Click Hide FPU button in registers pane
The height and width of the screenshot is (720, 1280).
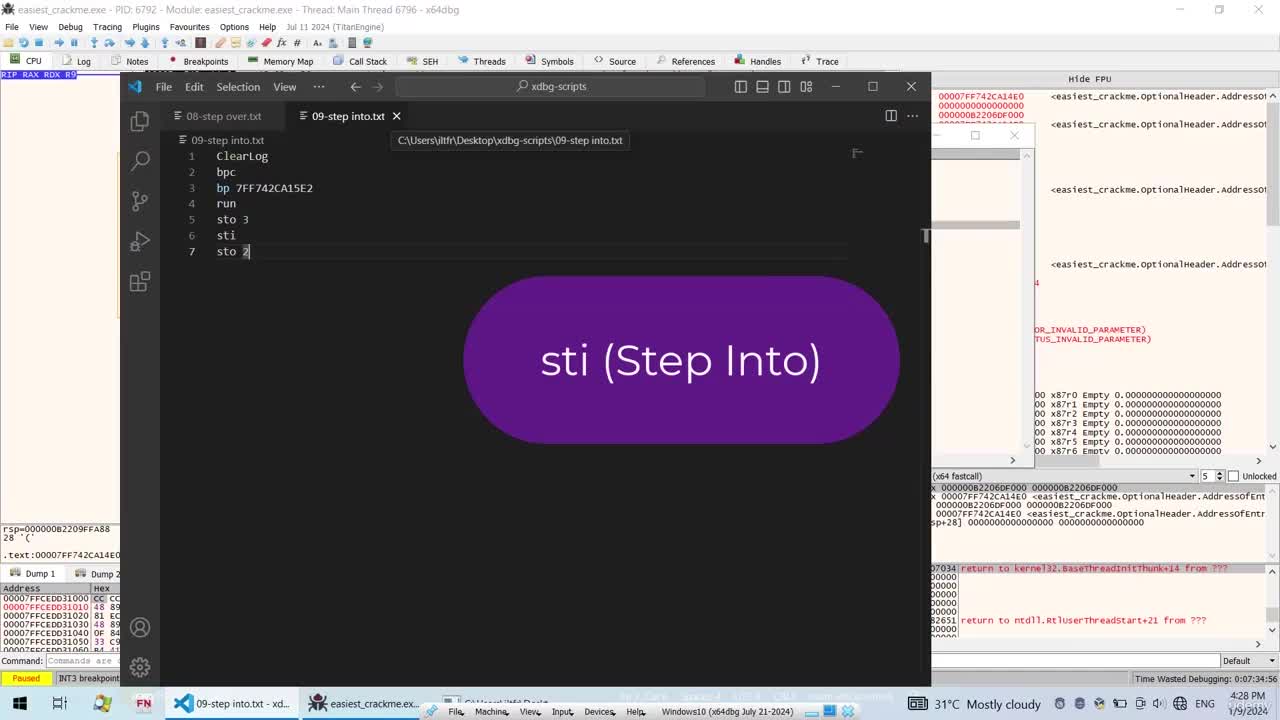click(1090, 79)
